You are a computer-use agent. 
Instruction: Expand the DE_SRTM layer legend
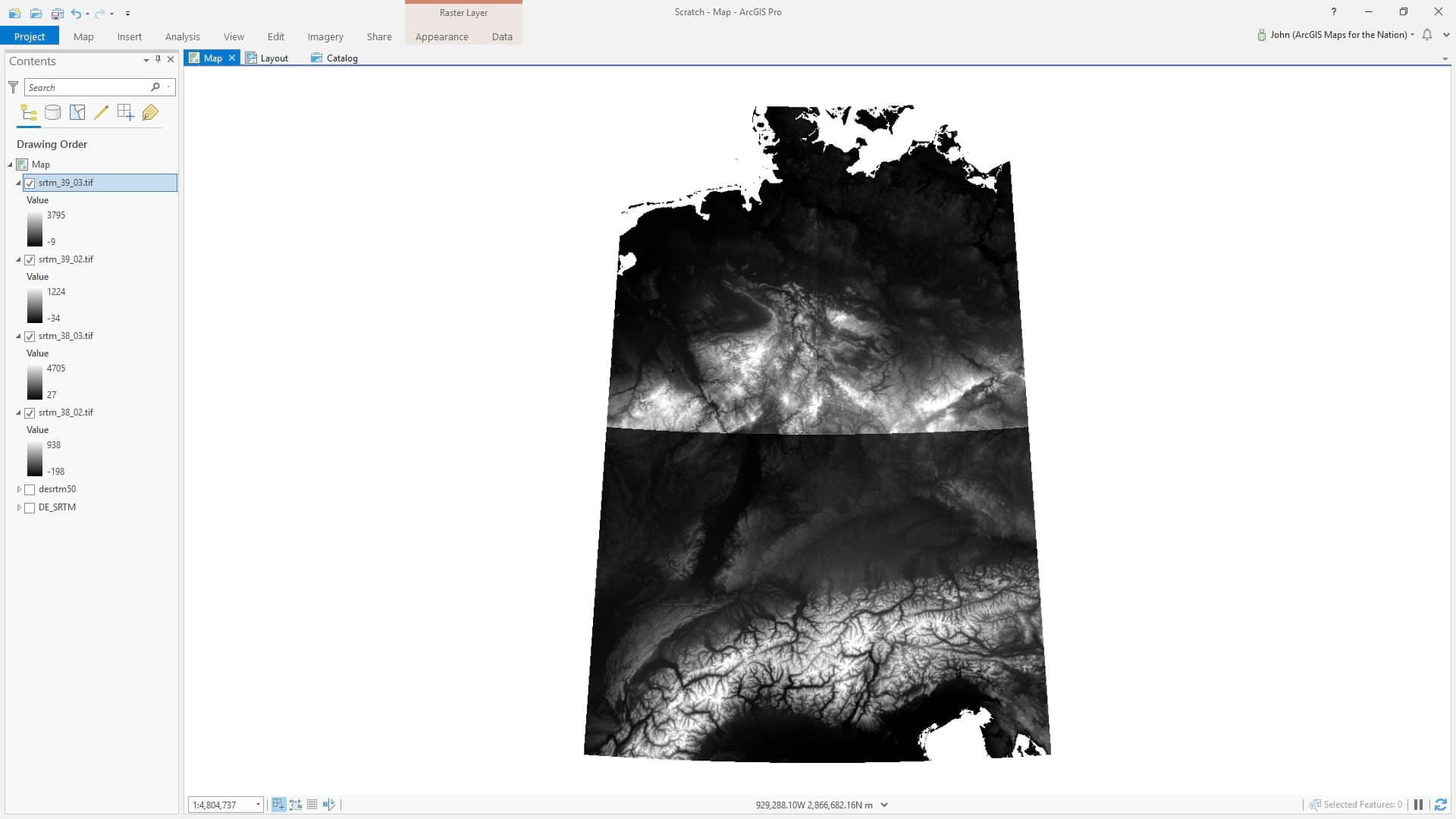click(x=19, y=507)
